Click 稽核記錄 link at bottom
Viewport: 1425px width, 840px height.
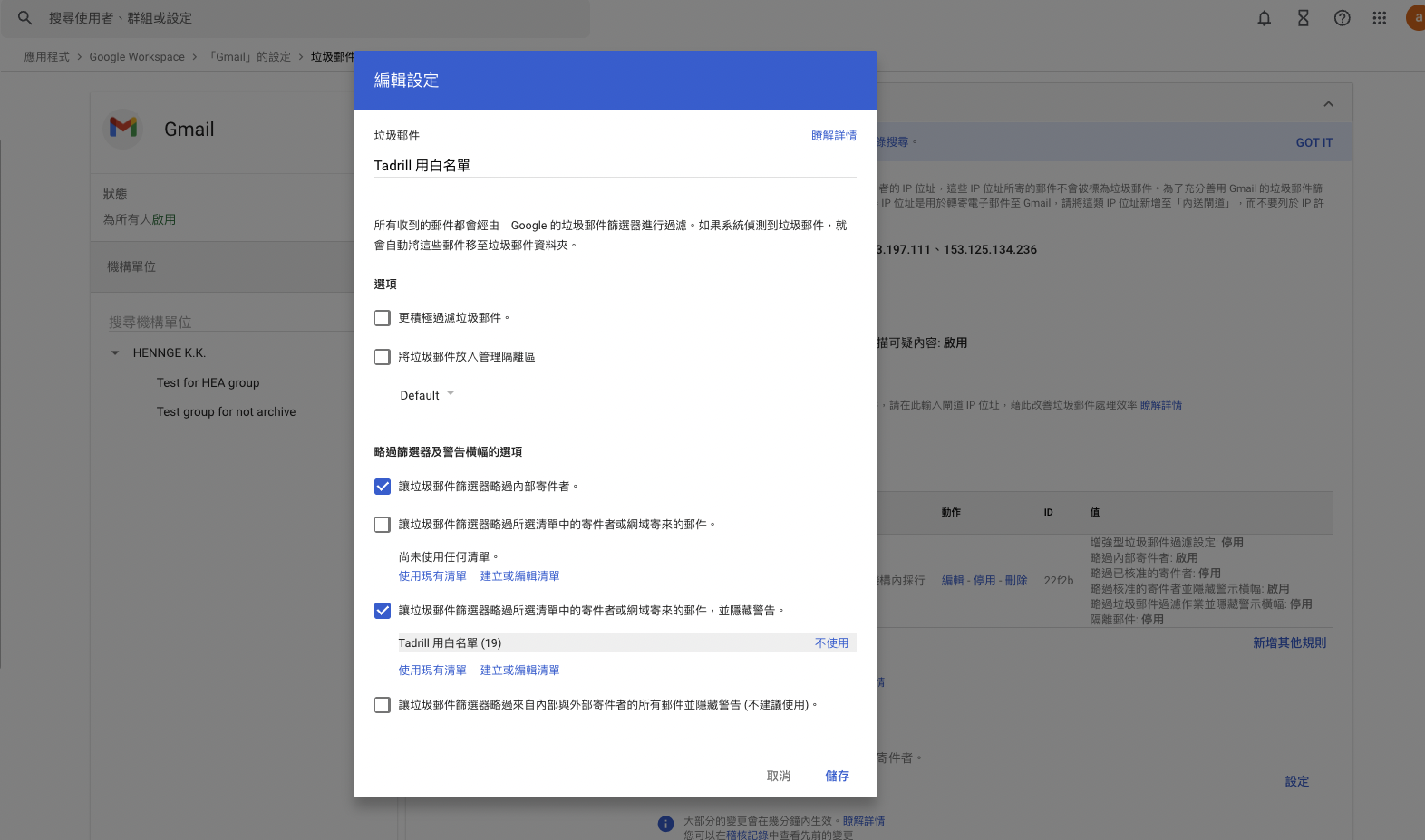[747, 835]
